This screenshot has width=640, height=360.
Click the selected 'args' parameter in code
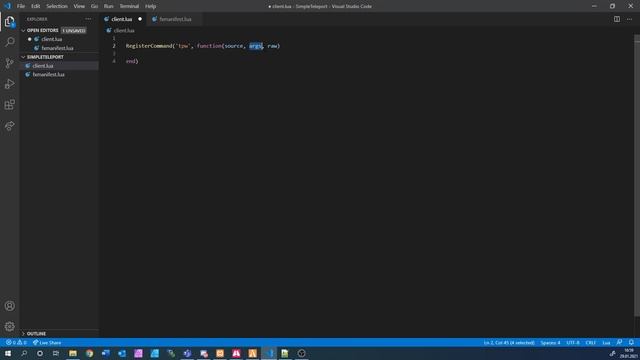point(256,46)
